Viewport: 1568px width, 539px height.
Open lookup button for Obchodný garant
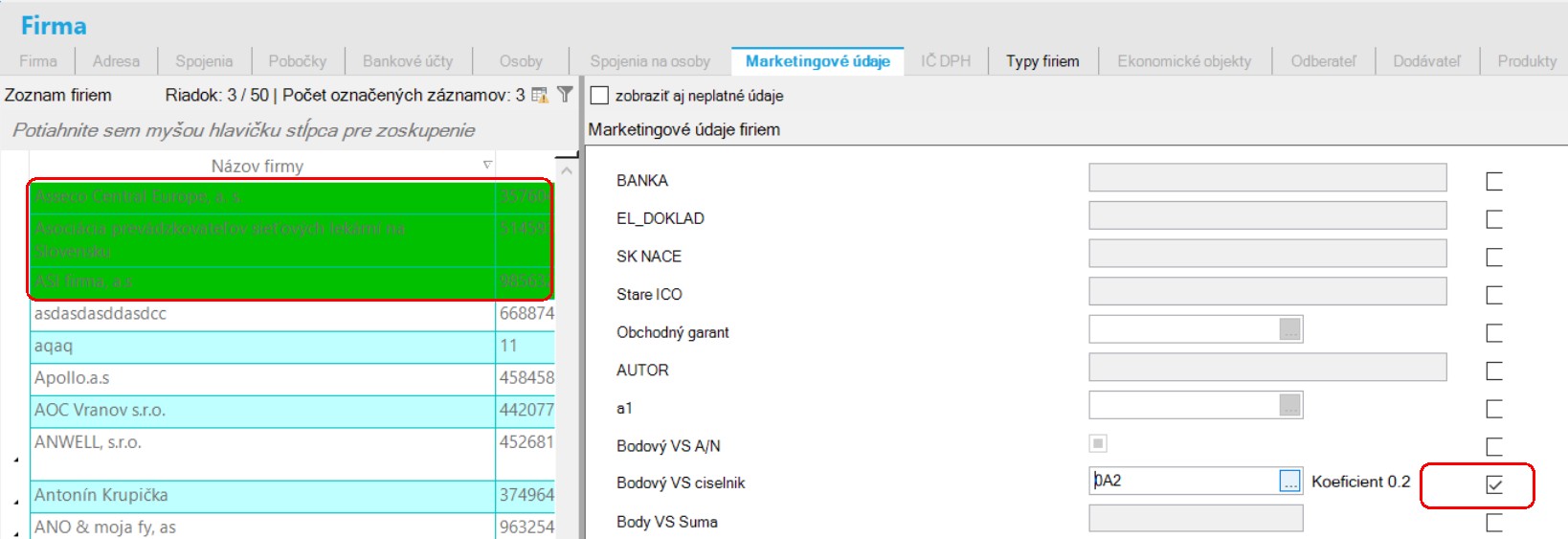1289,330
